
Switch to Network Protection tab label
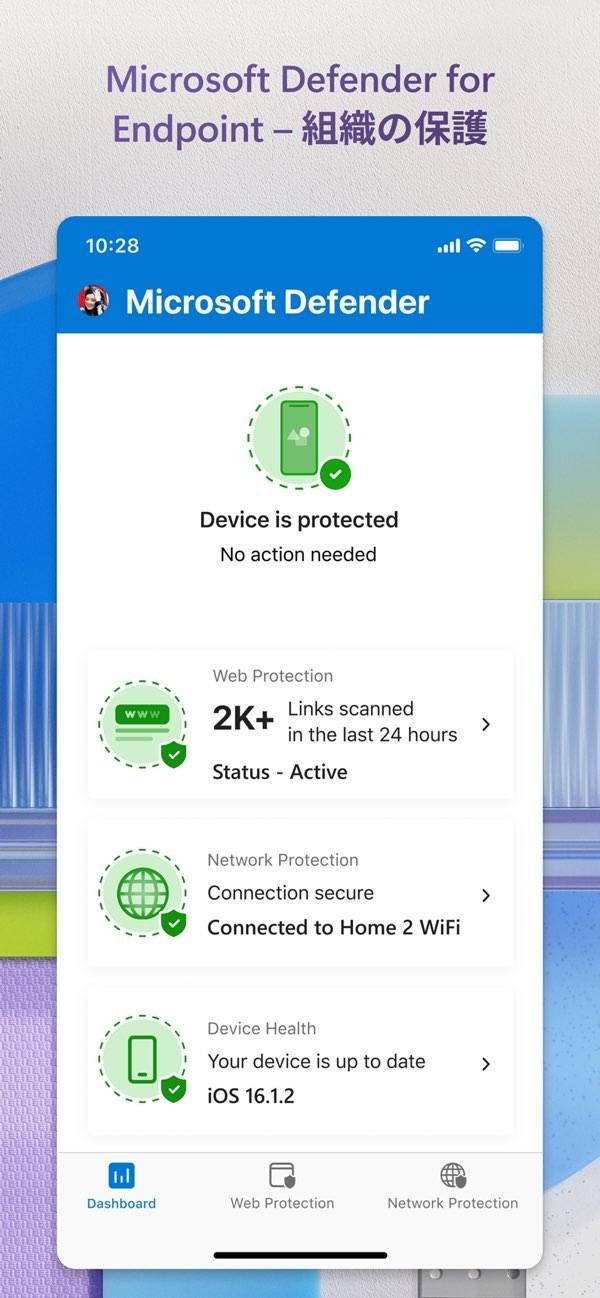click(x=453, y=1203)
